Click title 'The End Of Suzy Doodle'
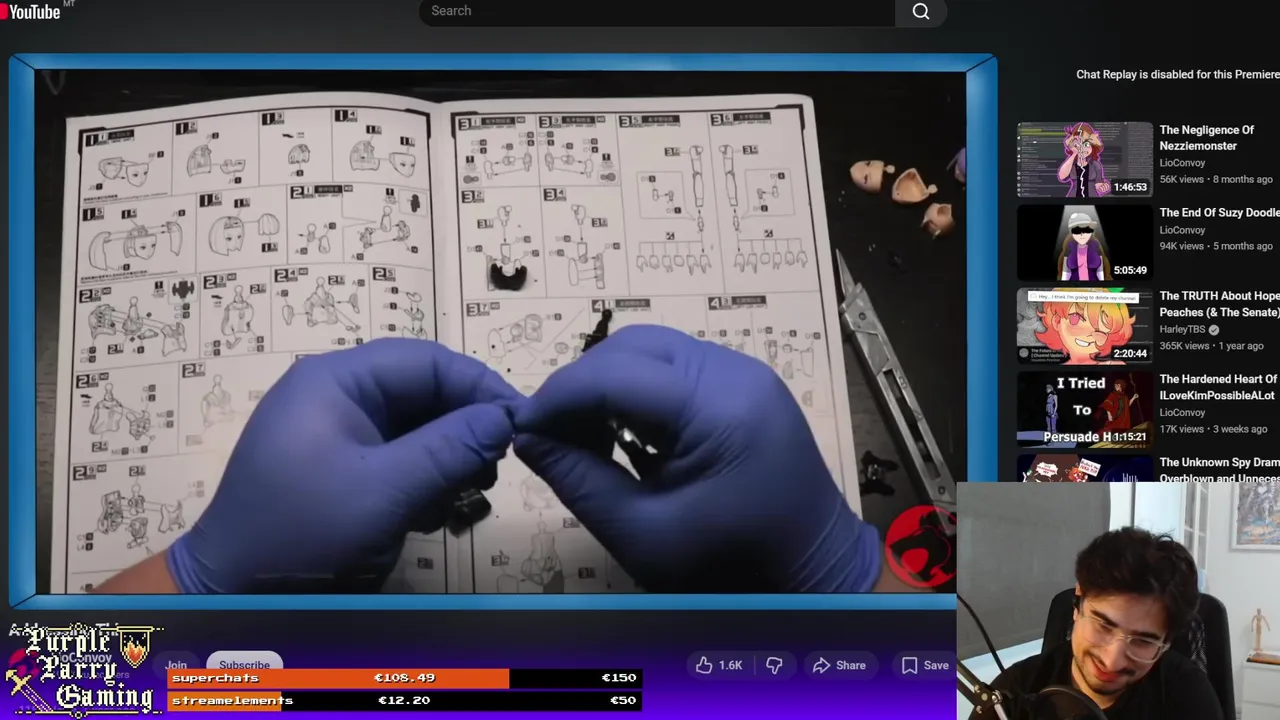 pos(1219,213)
